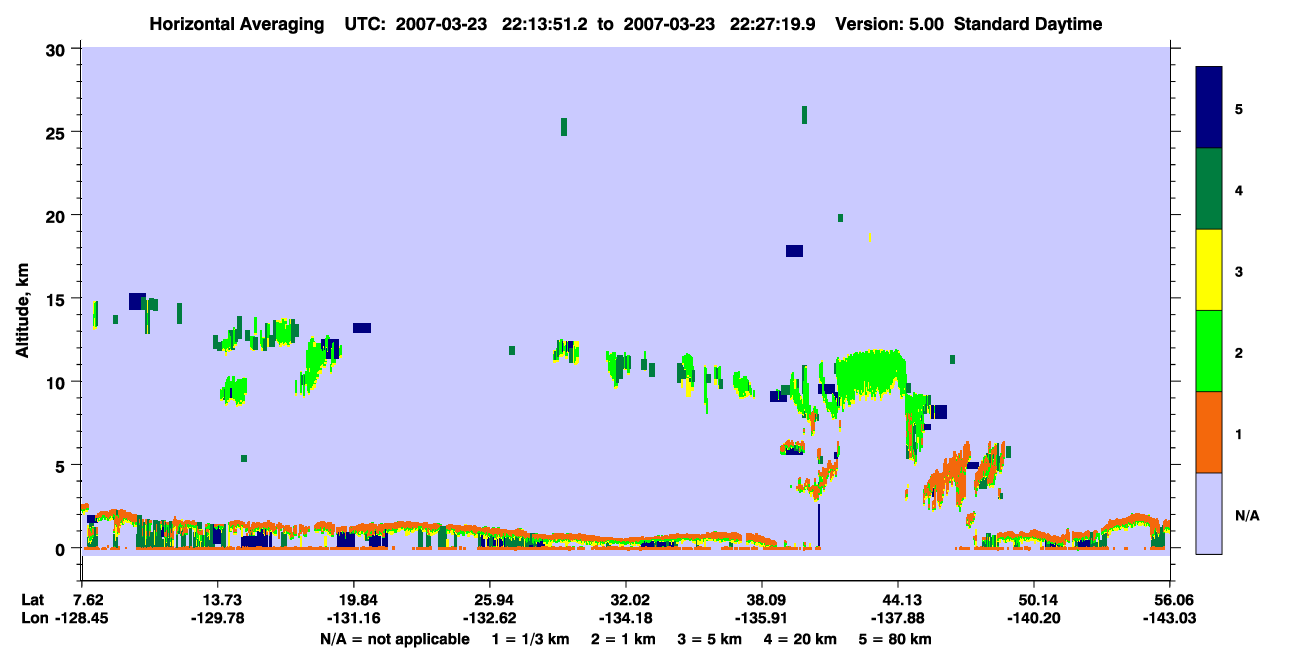Click the orange level 1 legend swatch
1300x667 pixels.
pyautogui.click(x=1209, y=432)
